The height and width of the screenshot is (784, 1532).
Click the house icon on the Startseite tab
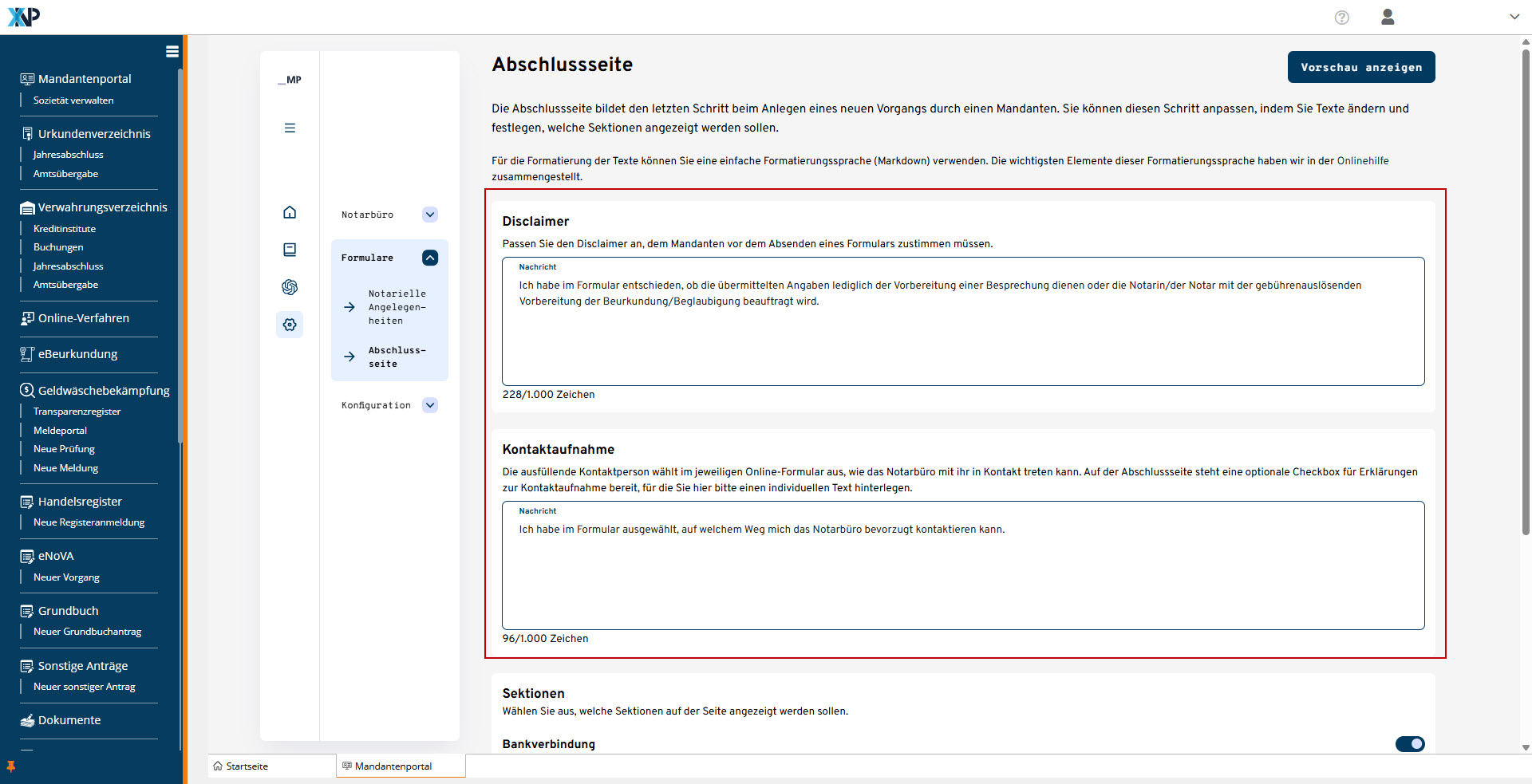(218, 766)
